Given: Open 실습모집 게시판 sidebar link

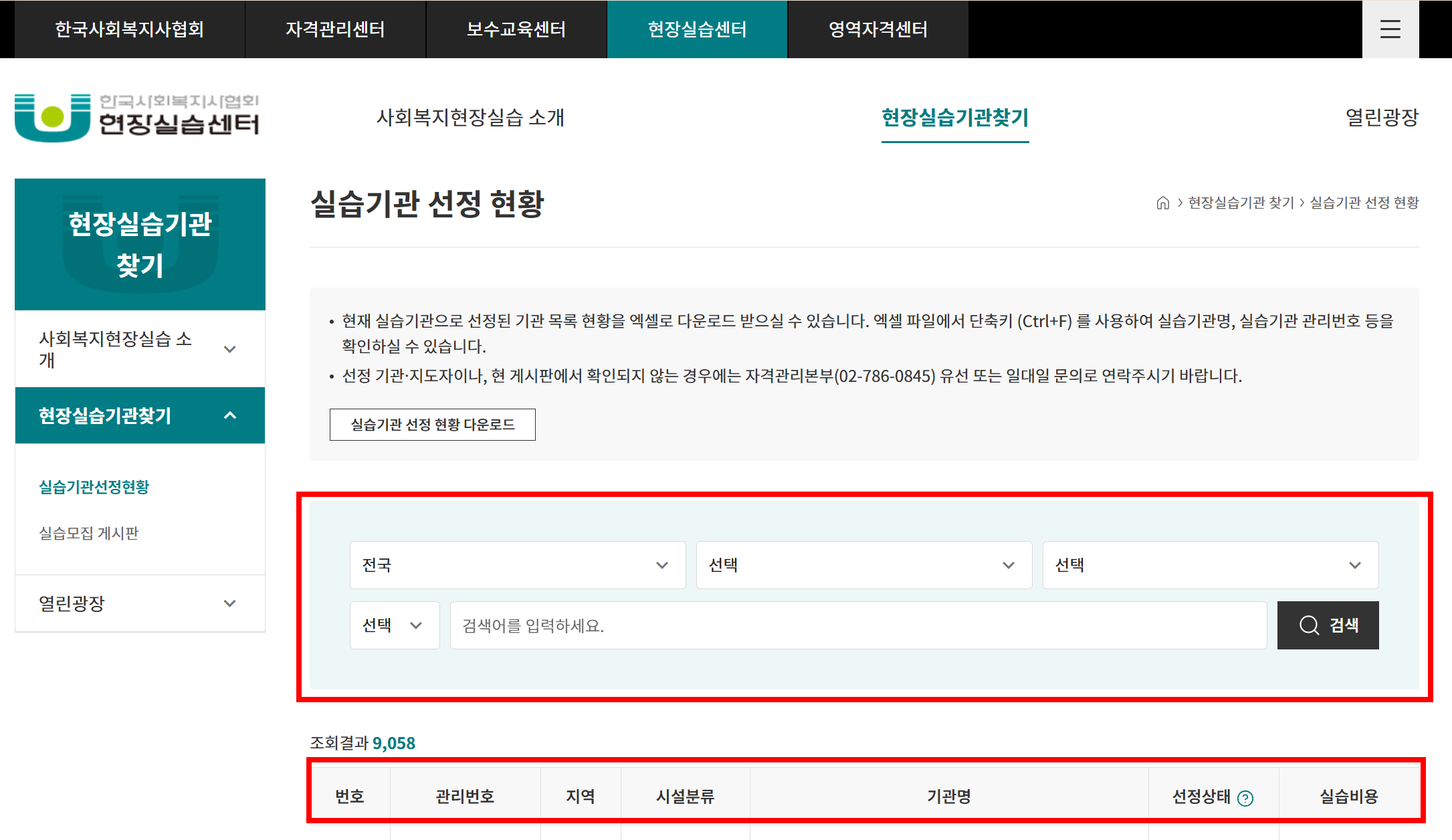Looking at the screenshot, I should point(89,533).
